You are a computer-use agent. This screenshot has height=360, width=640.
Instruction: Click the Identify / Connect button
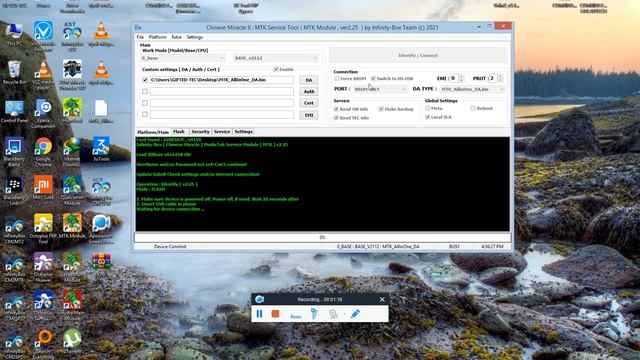[x=418, y=55]
